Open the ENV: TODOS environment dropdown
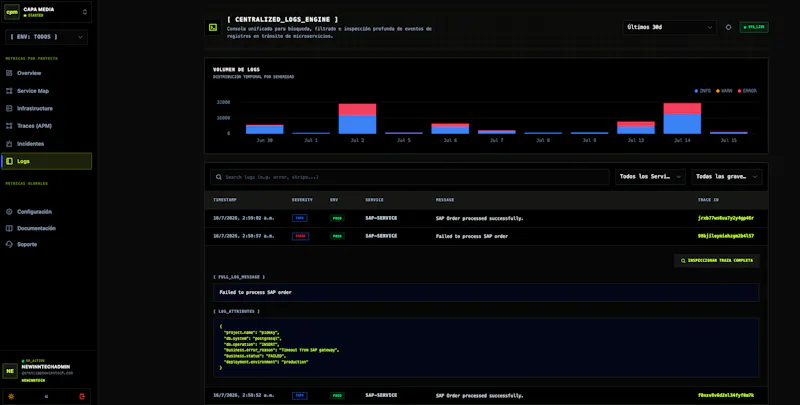The image size is (800, 405). (x=46, y=37)
